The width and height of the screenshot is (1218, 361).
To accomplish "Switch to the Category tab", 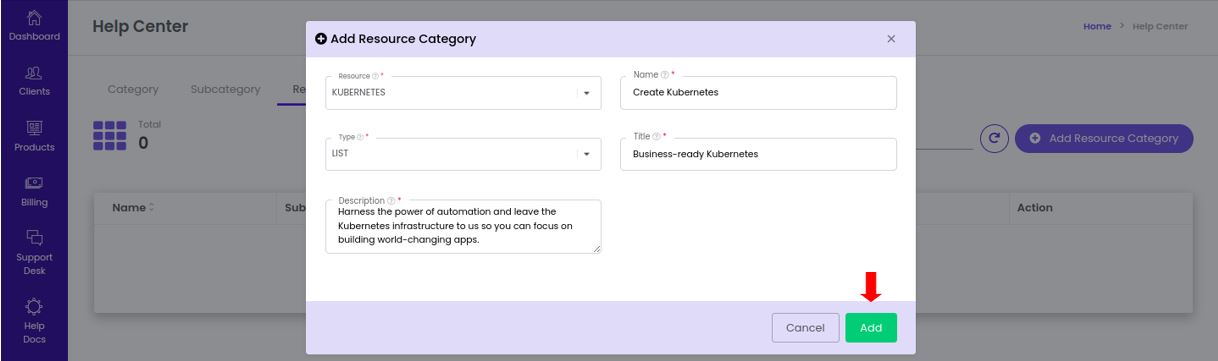I will (133, 89).
